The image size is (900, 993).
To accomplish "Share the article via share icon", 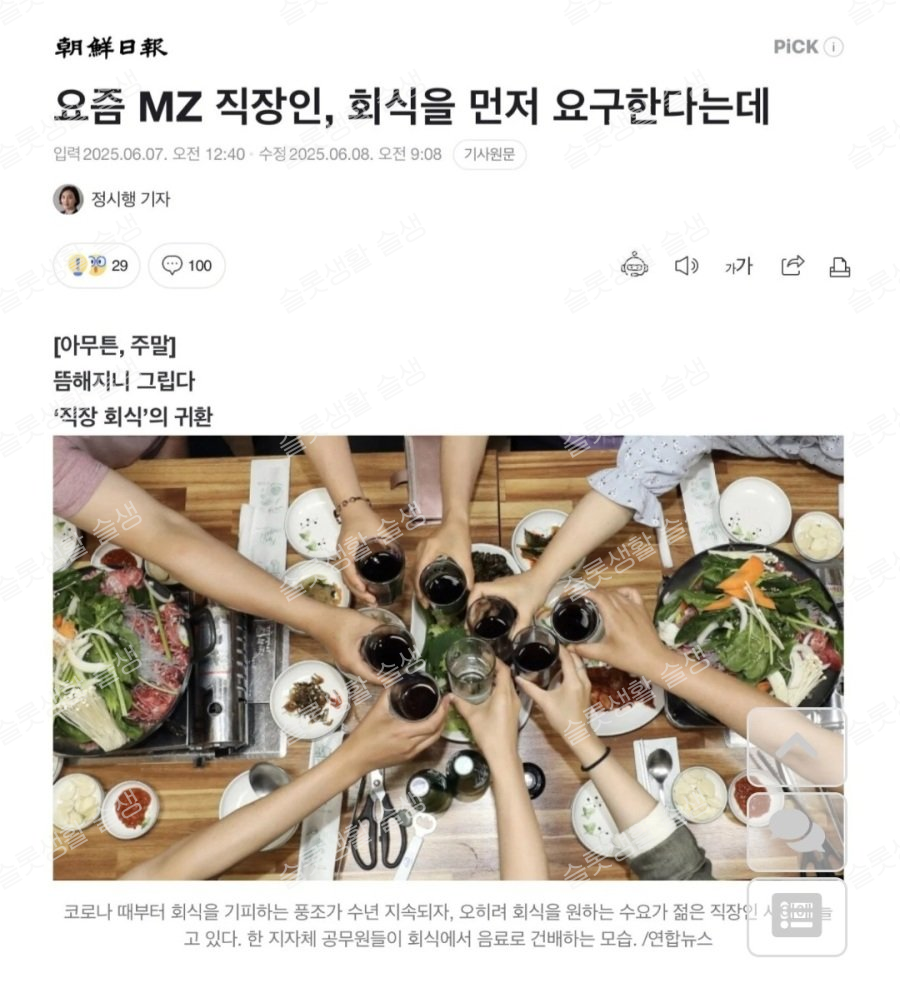I will 792,265.
